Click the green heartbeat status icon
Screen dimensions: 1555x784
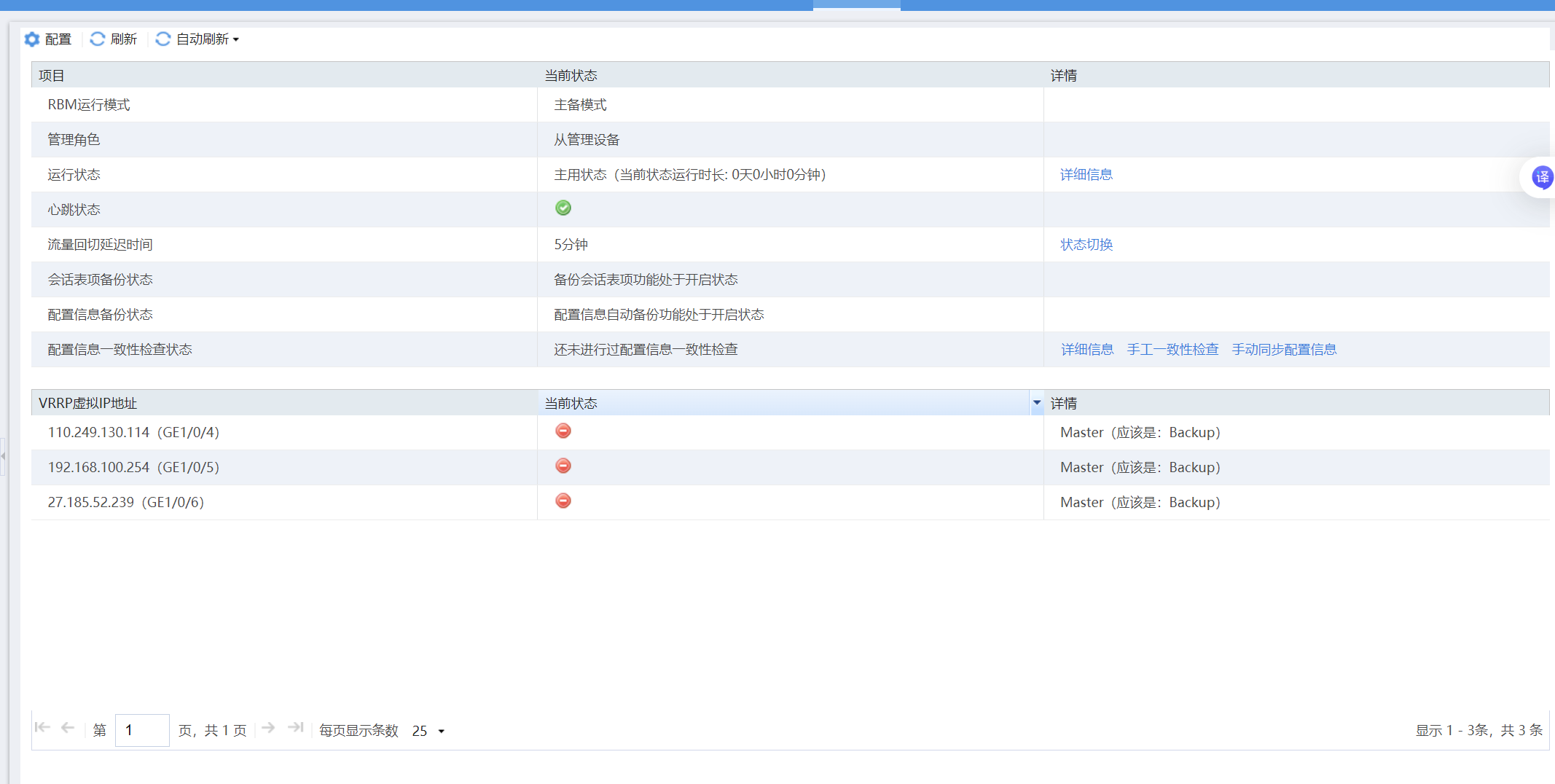[563, 208]
